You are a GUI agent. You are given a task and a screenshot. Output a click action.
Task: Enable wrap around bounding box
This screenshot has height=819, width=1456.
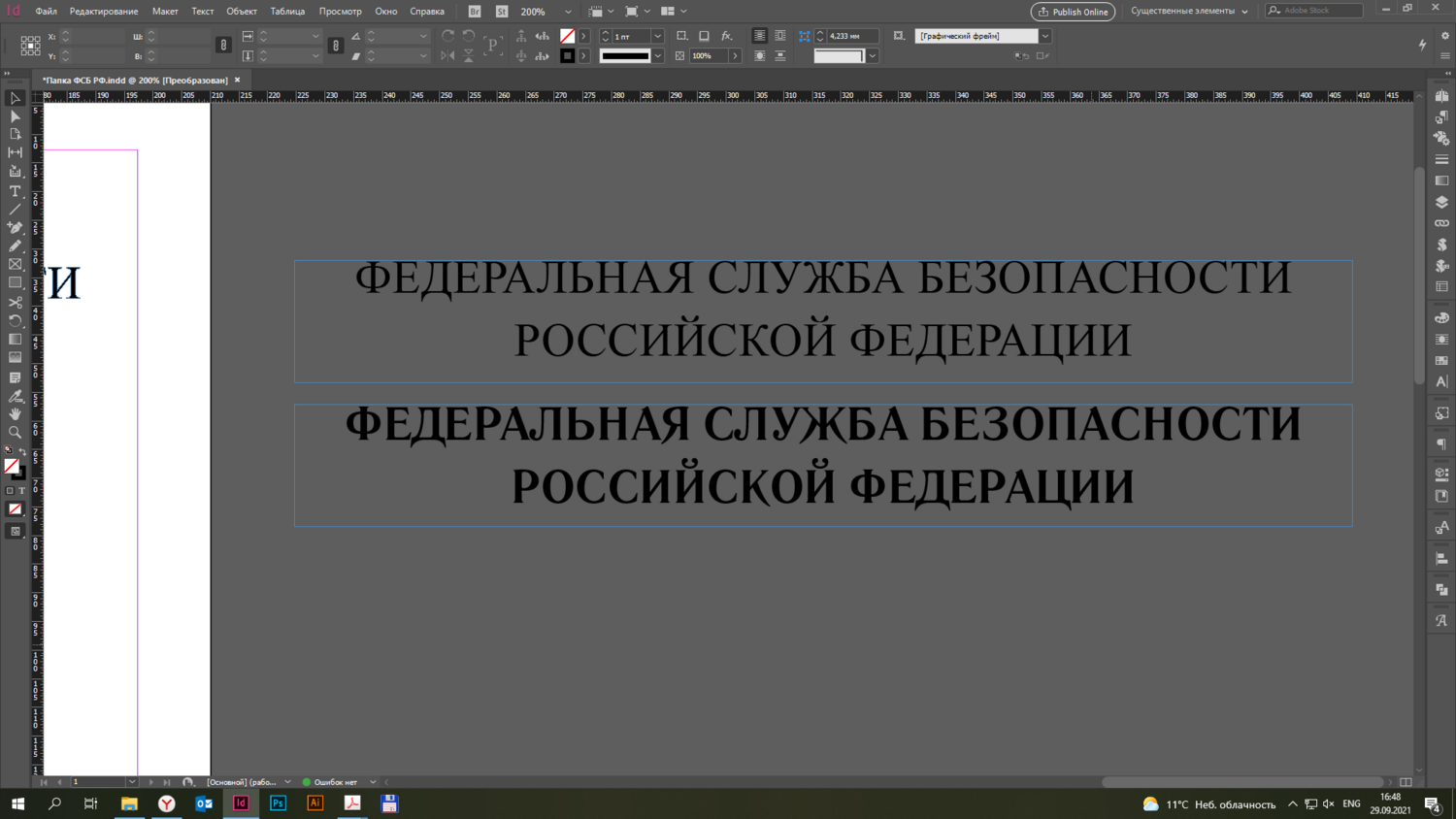click(780, 36)
